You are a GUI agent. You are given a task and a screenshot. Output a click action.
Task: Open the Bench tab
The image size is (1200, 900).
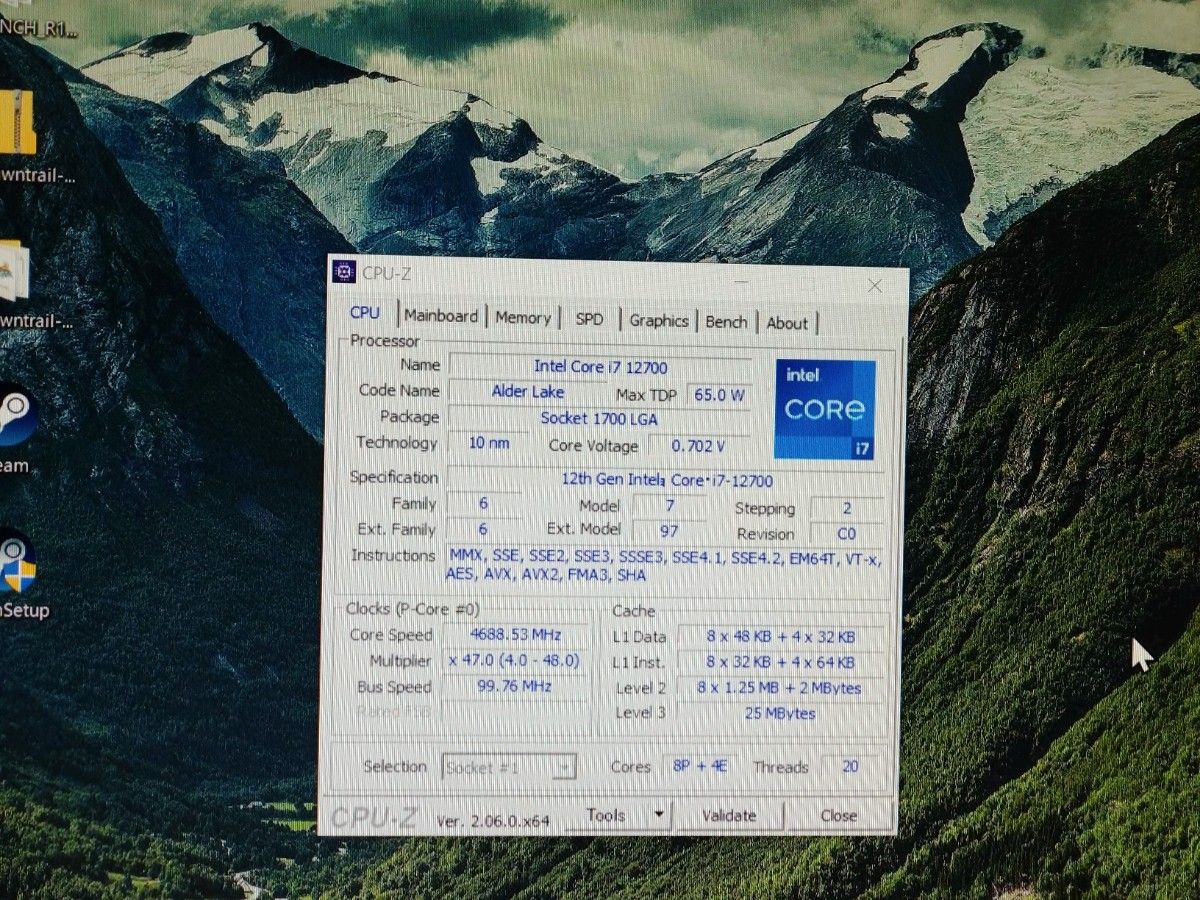coord(726,322)
